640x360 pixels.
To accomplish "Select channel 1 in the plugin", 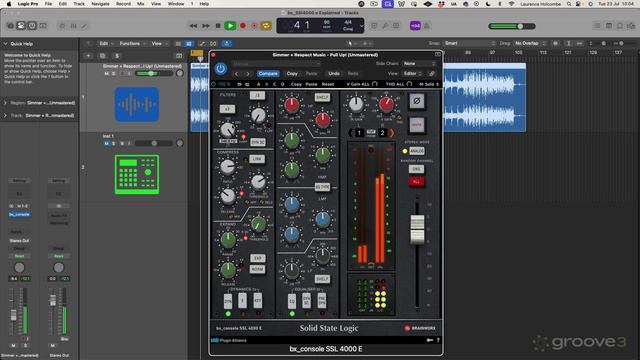I will (x=359, y=133).
